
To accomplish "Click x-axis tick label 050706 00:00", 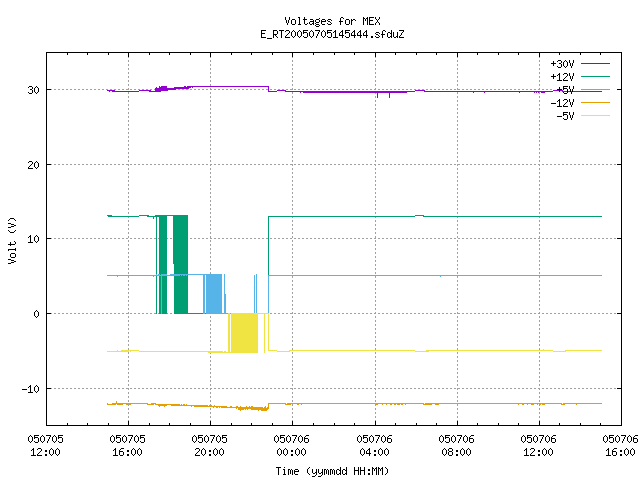I will pos(291,446).
